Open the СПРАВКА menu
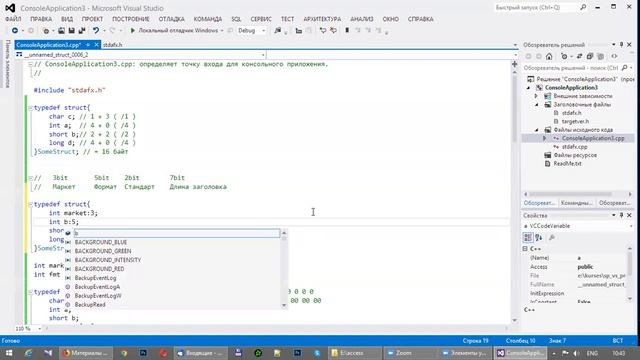The height and width of the screenshot is (360, 640). 420,19
